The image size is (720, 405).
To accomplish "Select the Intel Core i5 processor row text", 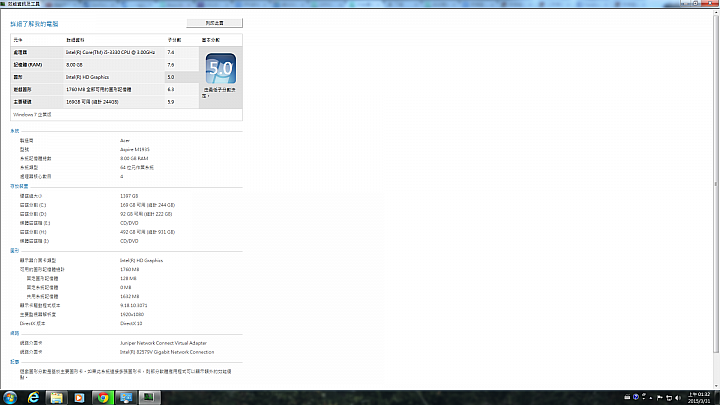I will (110, 52).
